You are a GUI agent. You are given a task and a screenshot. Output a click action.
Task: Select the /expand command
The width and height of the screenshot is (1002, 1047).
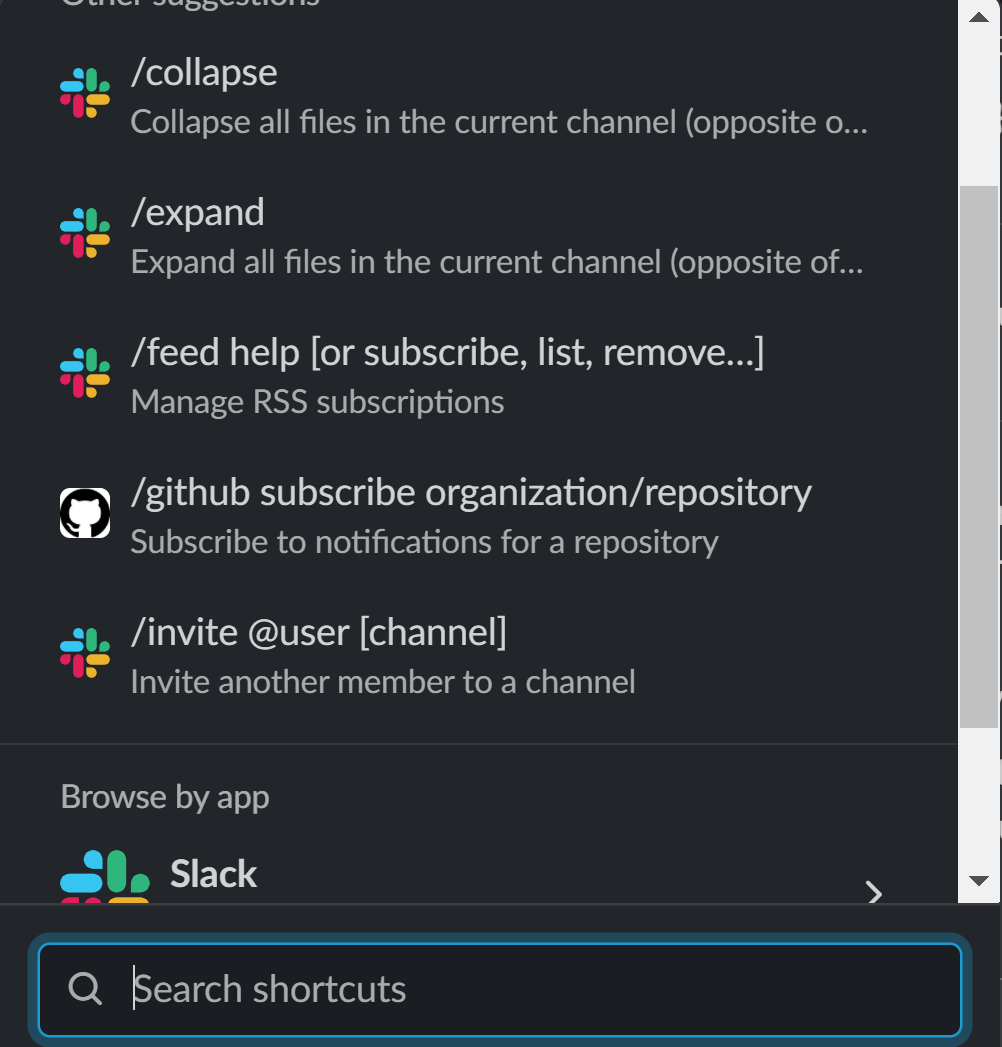click(198, 213)
